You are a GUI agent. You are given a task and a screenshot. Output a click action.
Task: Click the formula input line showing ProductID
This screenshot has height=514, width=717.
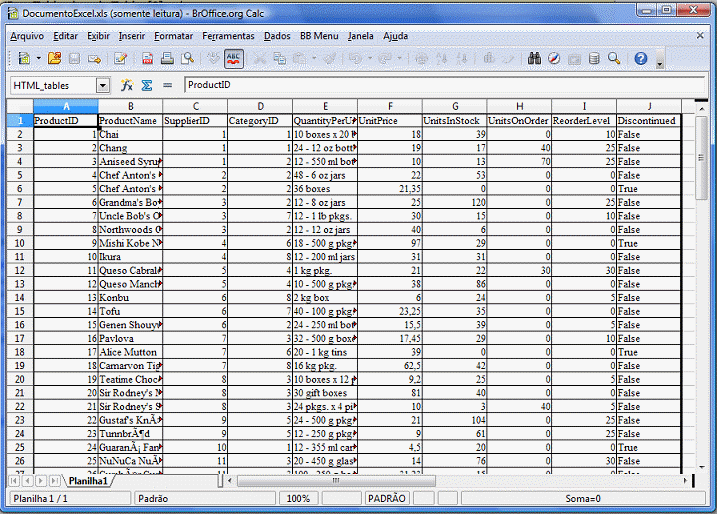click(x=444, y=85)
